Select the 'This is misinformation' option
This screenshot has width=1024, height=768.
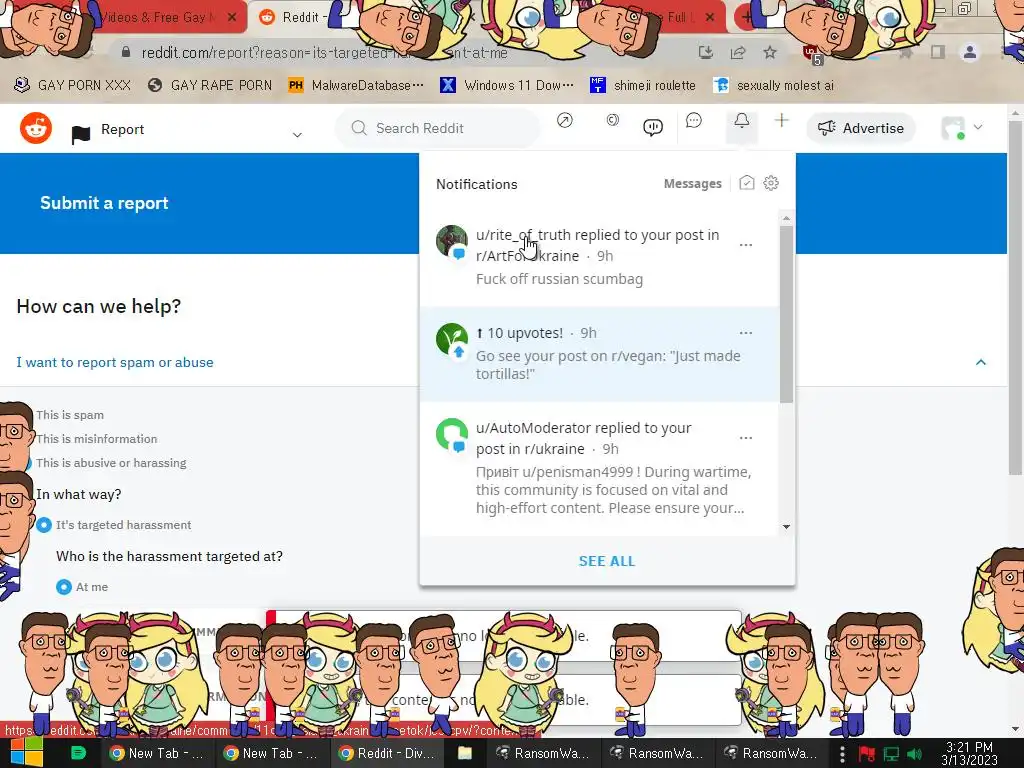coord(96,439)
